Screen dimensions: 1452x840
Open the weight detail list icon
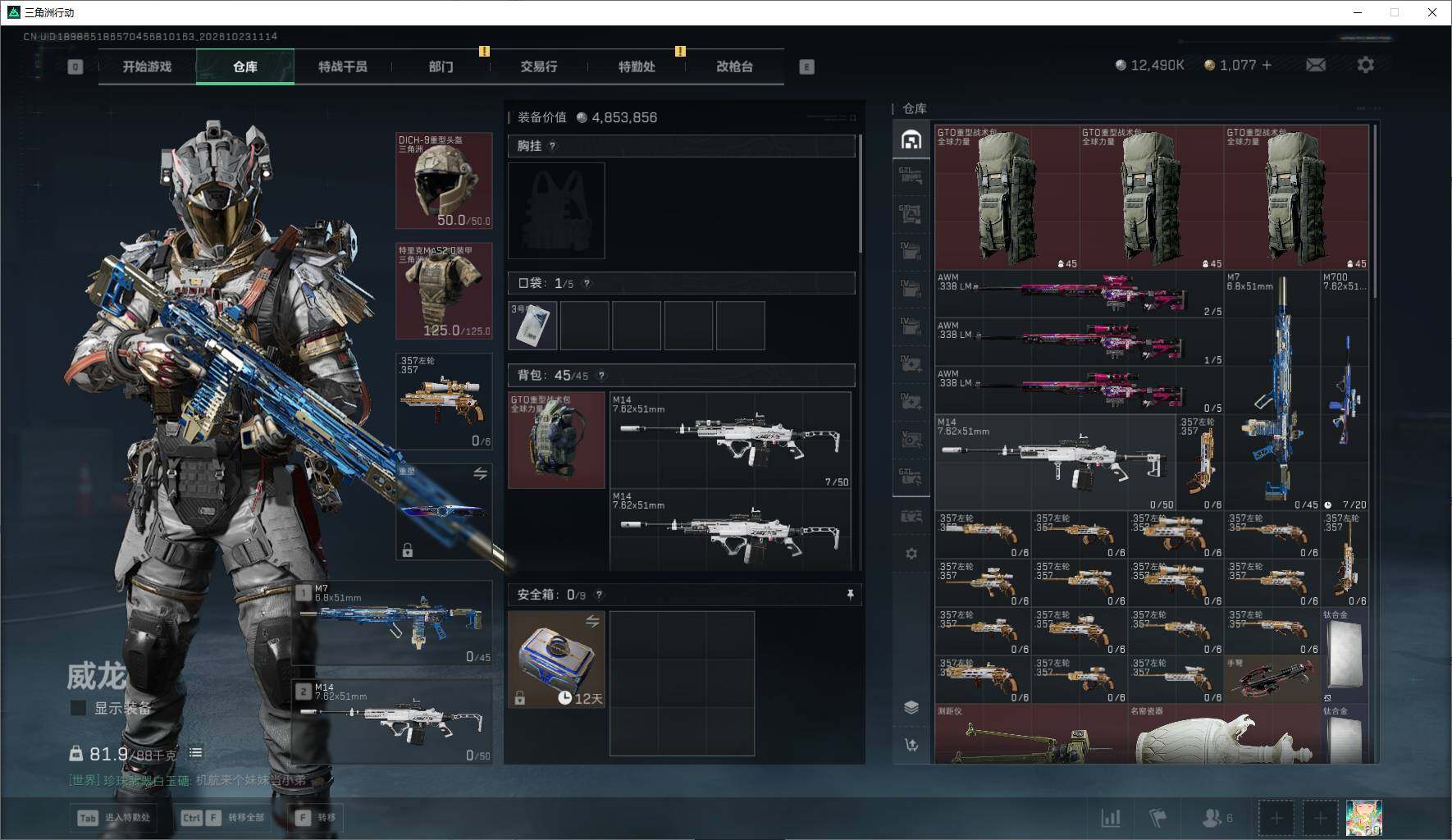[x=195, y=752]
